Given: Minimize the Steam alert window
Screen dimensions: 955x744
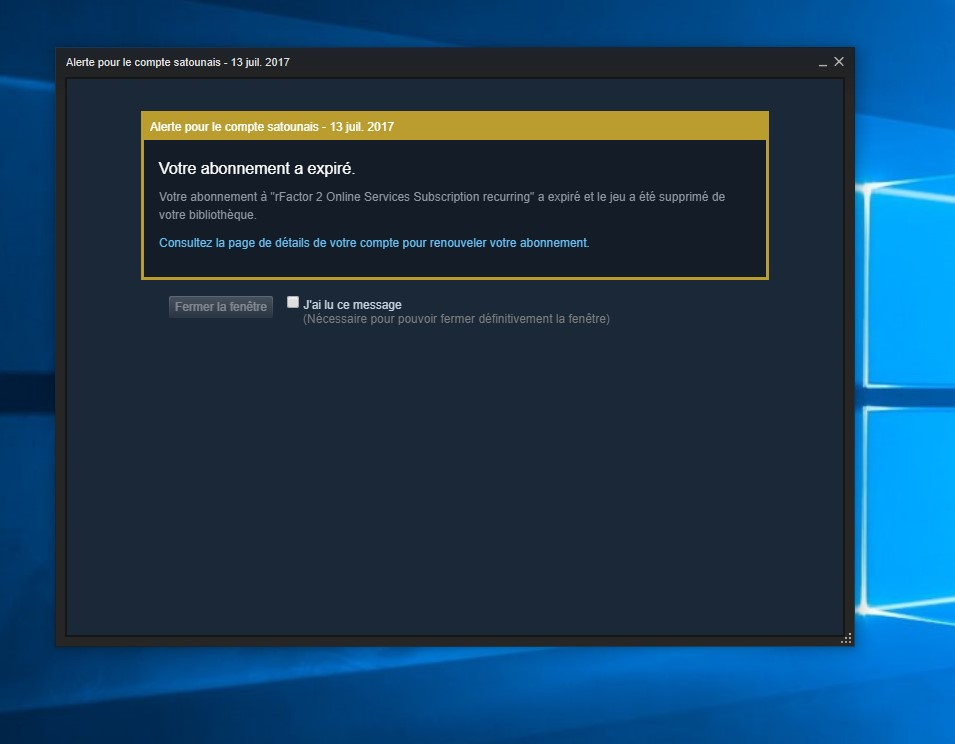Looking at the screenshot, I should click(823, 63).
